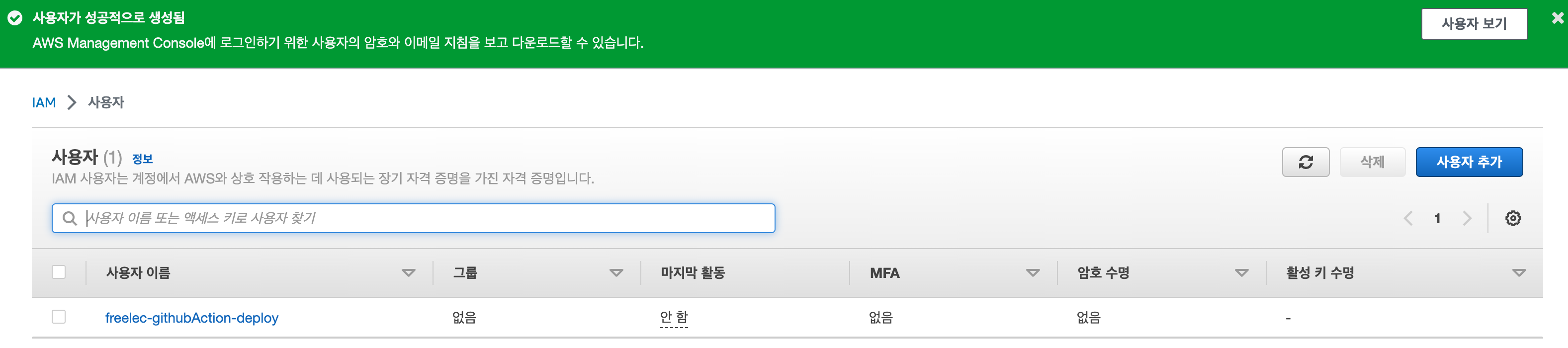
Task: Open table preferences gear icon
Action: coord(1513,218)
